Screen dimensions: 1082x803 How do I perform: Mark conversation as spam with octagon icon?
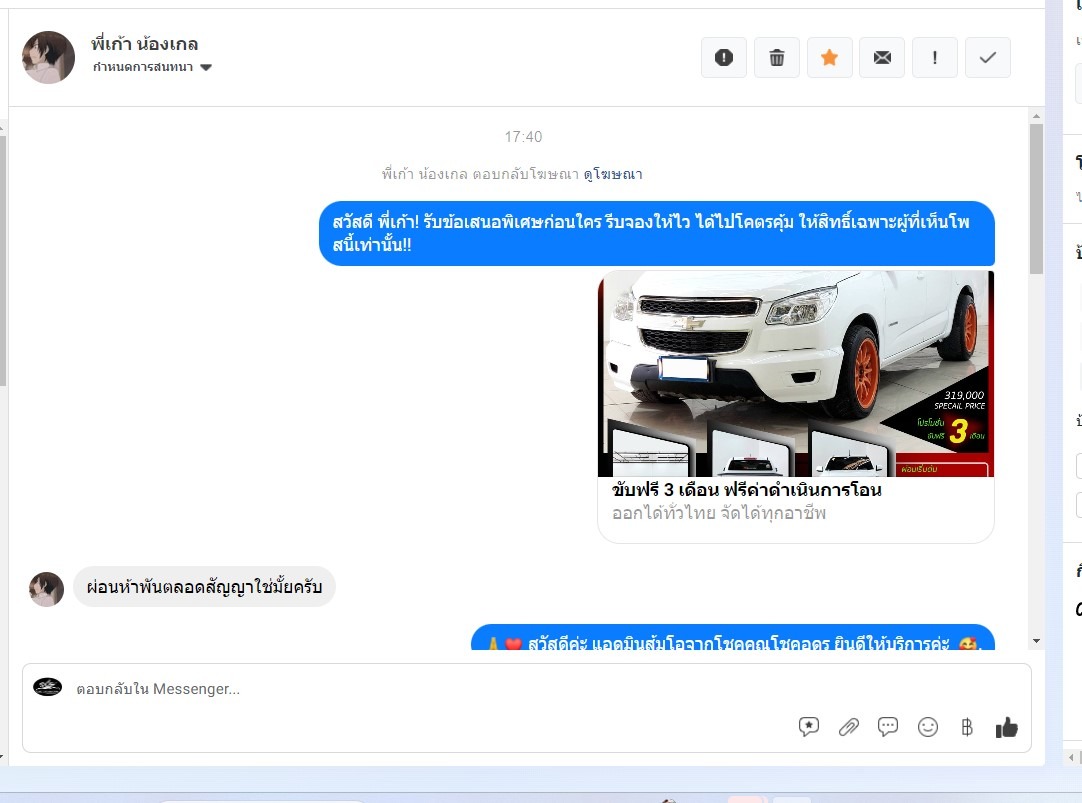(x=724, y=58)
